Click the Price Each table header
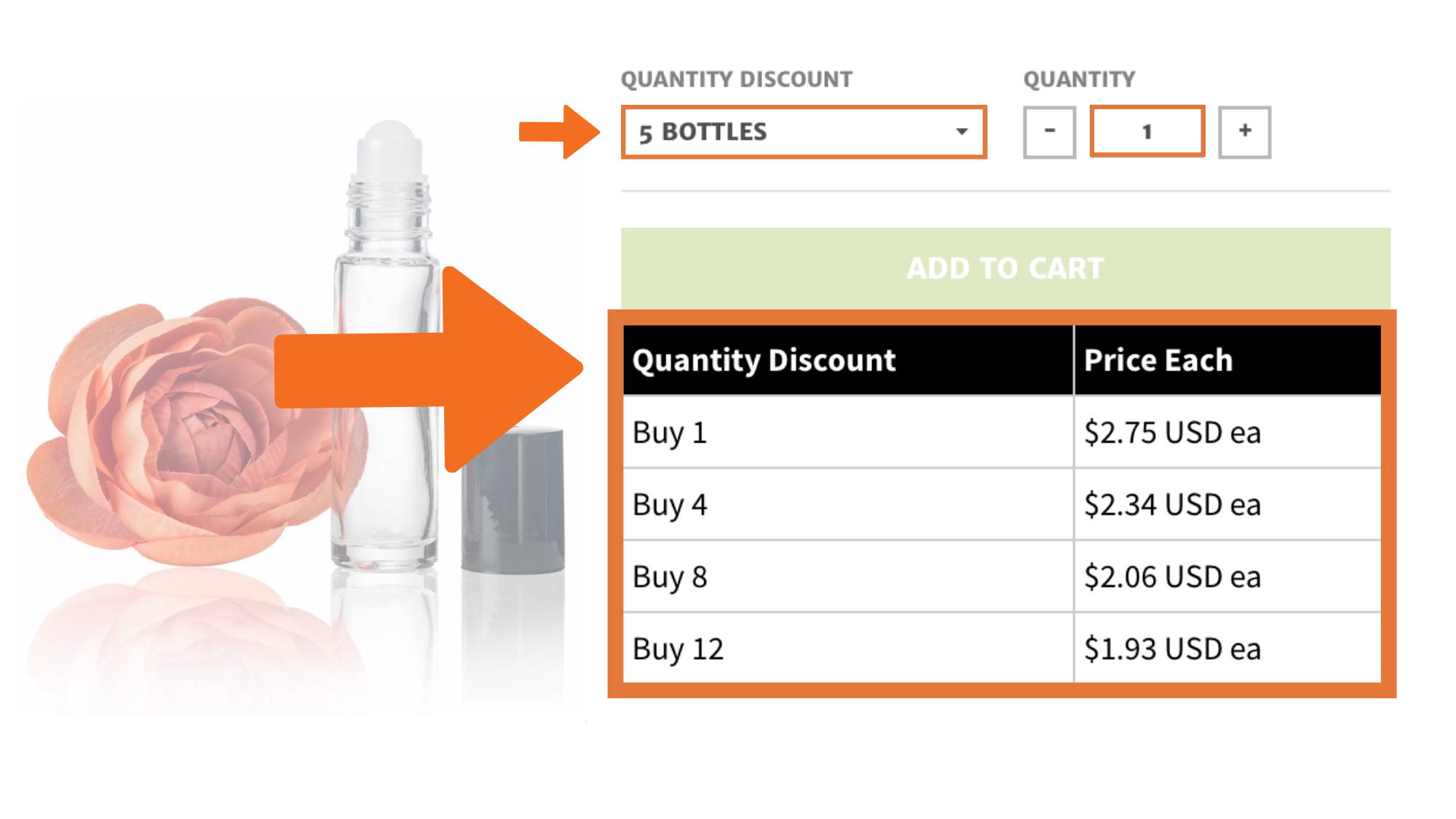This screenshot has height=819, width=1456. (x=1227, y=360)
